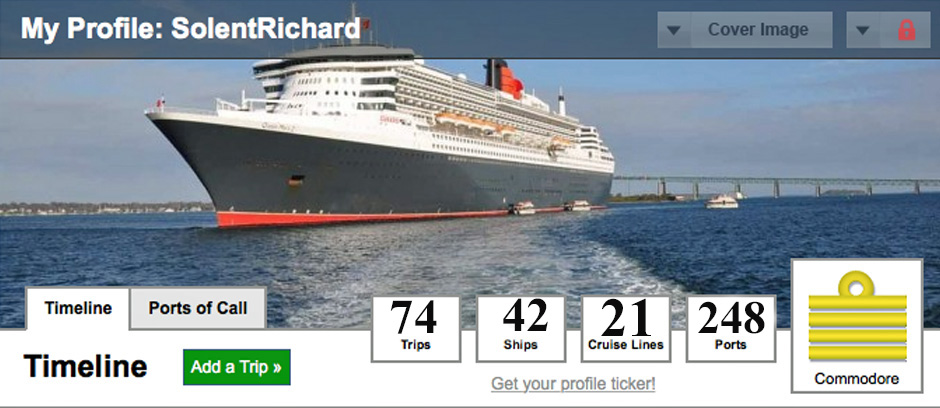Click the My Profile: SolentRichard heading
The image size is (940, 408).
(191, 29)
